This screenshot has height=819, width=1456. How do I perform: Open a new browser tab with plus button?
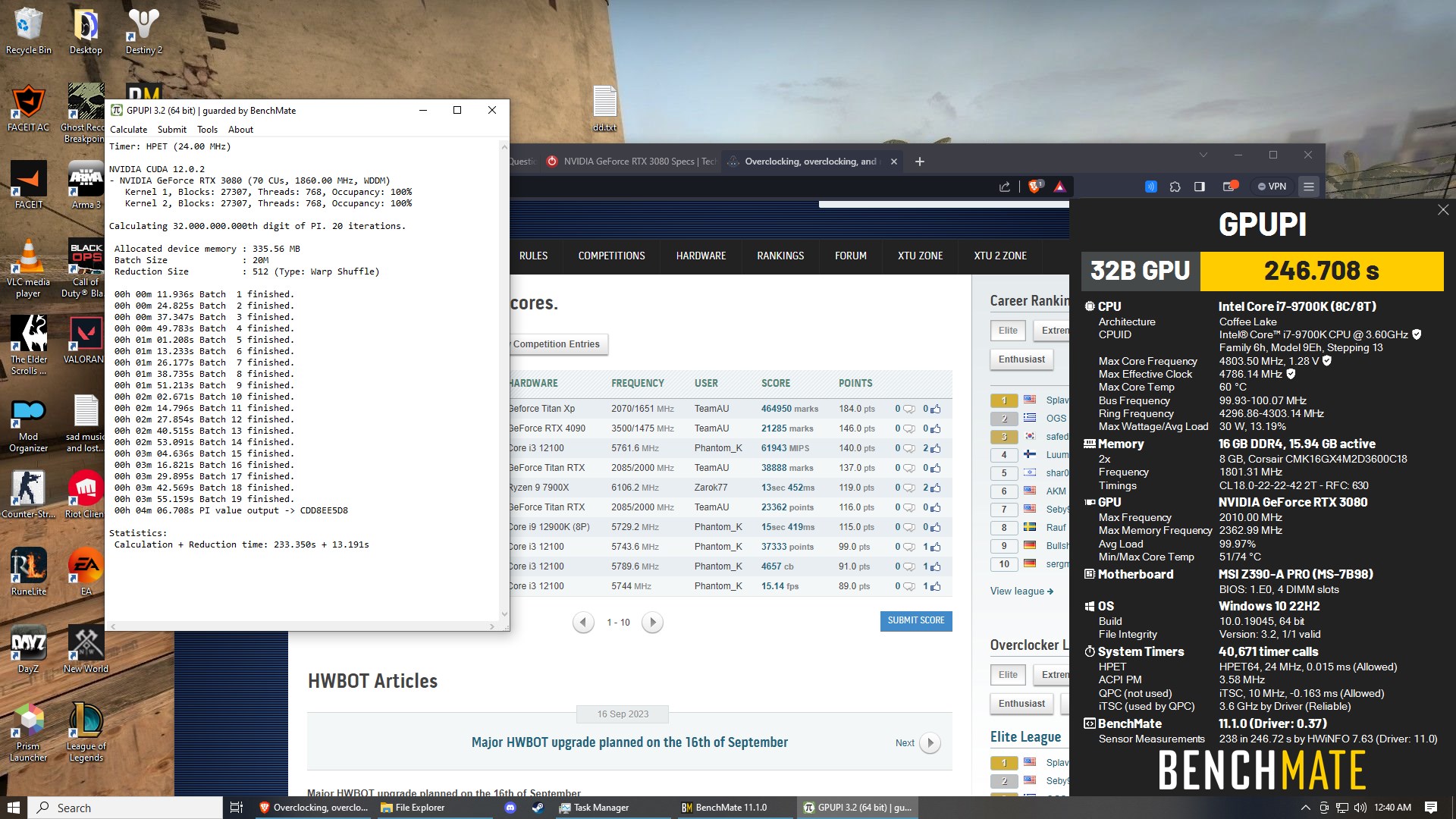click(919, 162)
